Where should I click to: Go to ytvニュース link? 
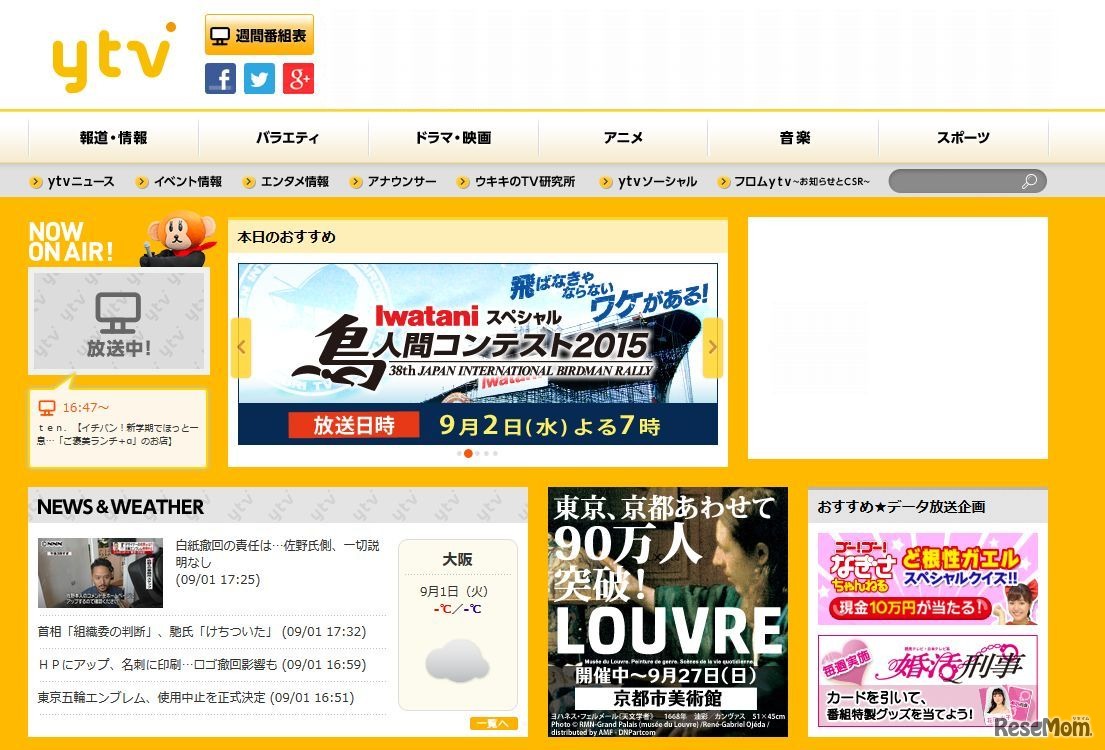point(72,182)
